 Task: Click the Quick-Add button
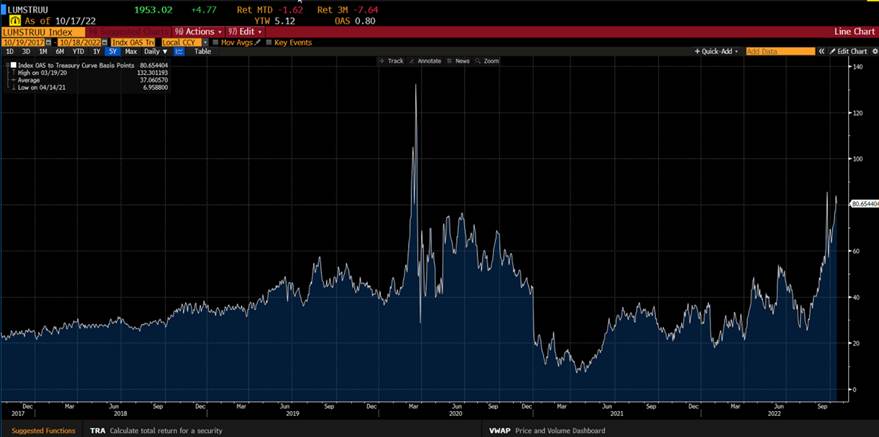point(717,51)
